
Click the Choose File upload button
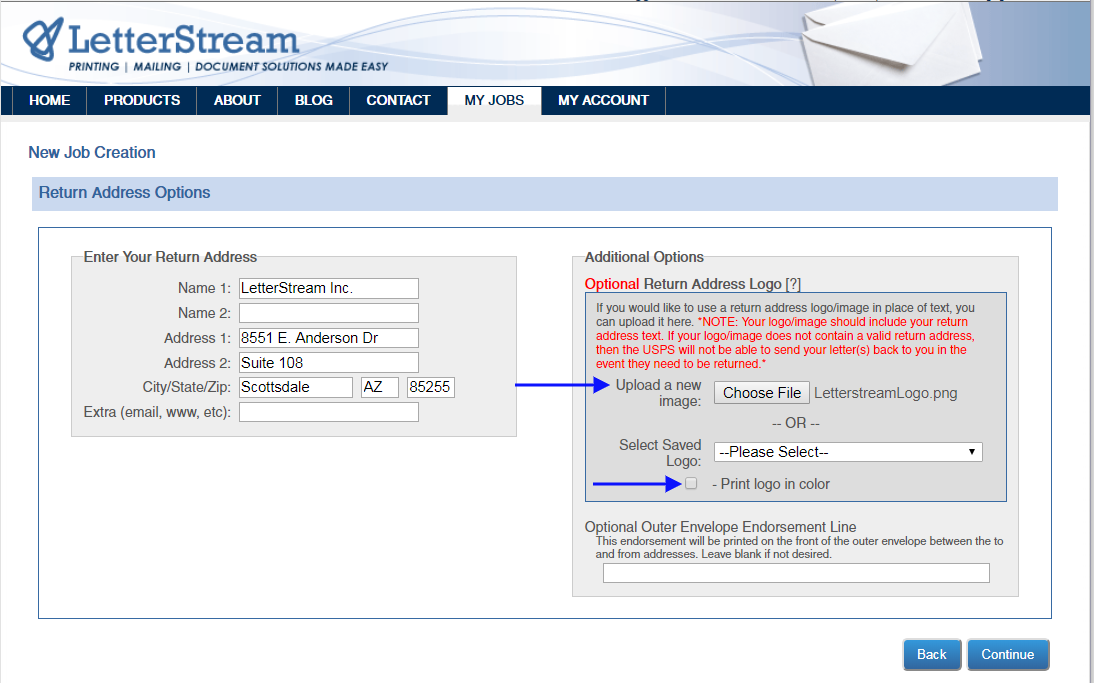[x=761, y=392]
